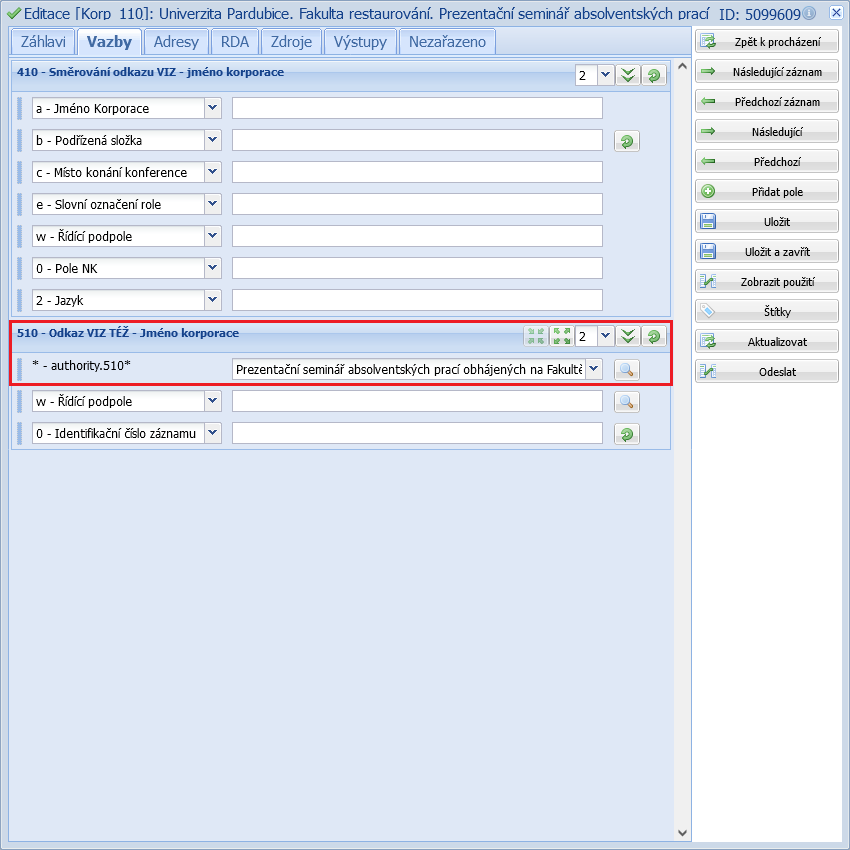The image size is (850, 850).
Task: Switch to the Záhlaví tab
Action: [43, 42]
